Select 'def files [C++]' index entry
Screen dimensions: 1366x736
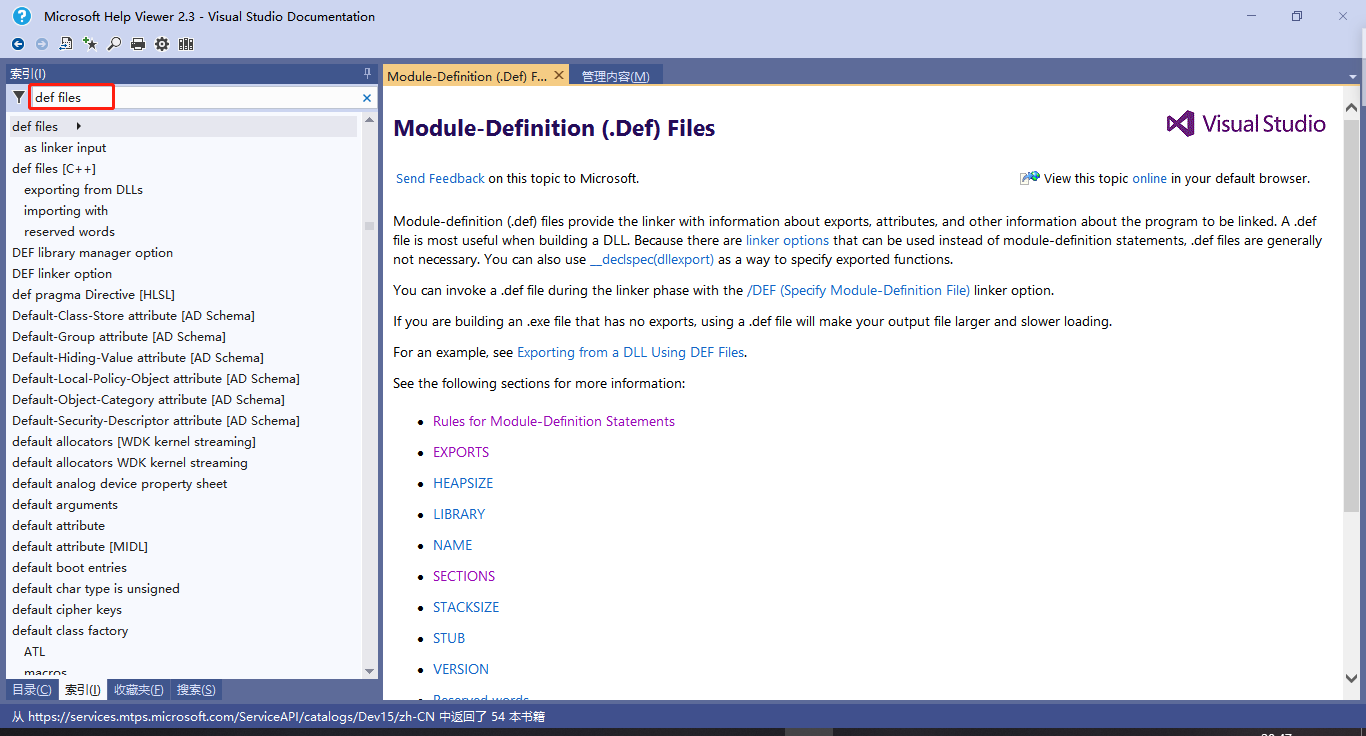coord(54,168)
